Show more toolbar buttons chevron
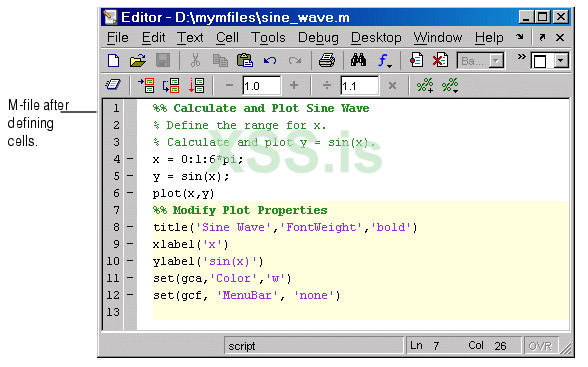This screenshot has width=588, height=367. coord(521,57)
